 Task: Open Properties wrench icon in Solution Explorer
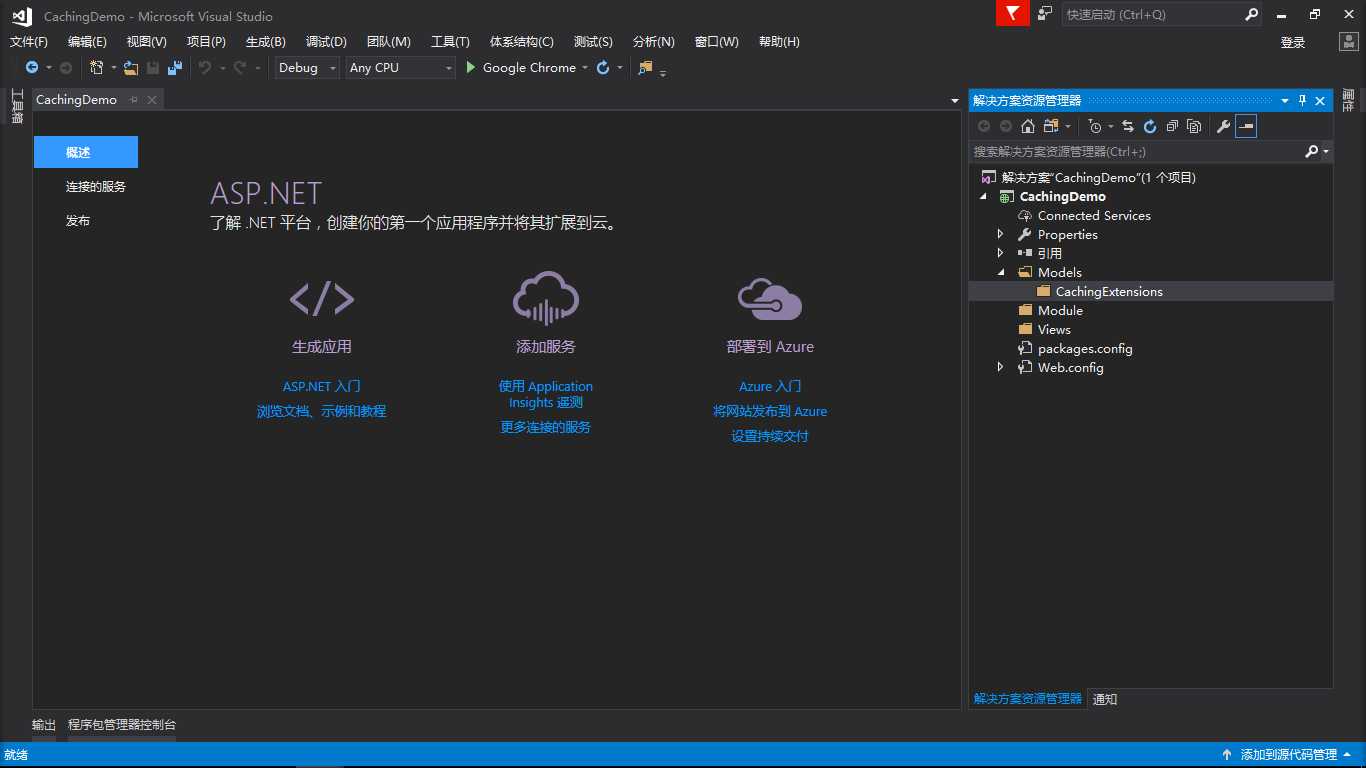[x=1223, y=126]
